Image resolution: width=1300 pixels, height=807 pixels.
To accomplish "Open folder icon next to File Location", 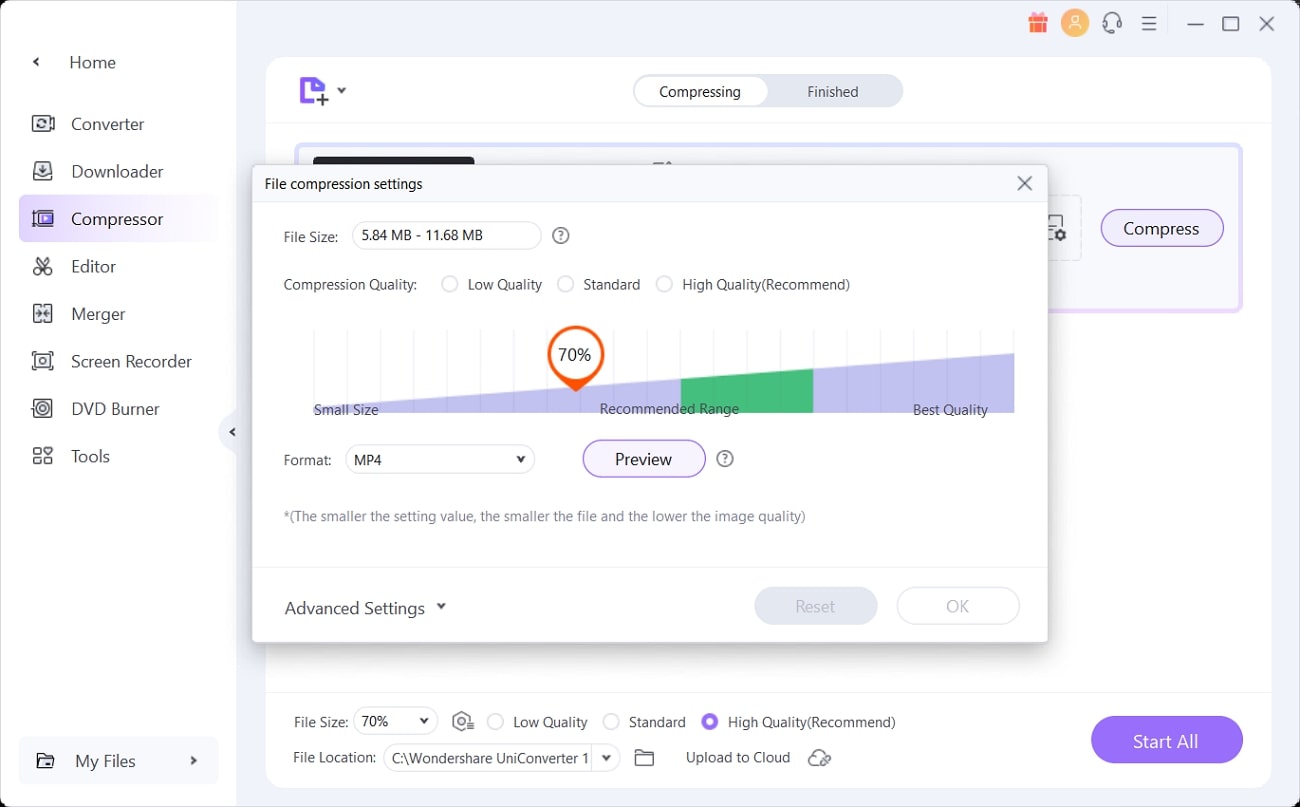I will (644, 758).
